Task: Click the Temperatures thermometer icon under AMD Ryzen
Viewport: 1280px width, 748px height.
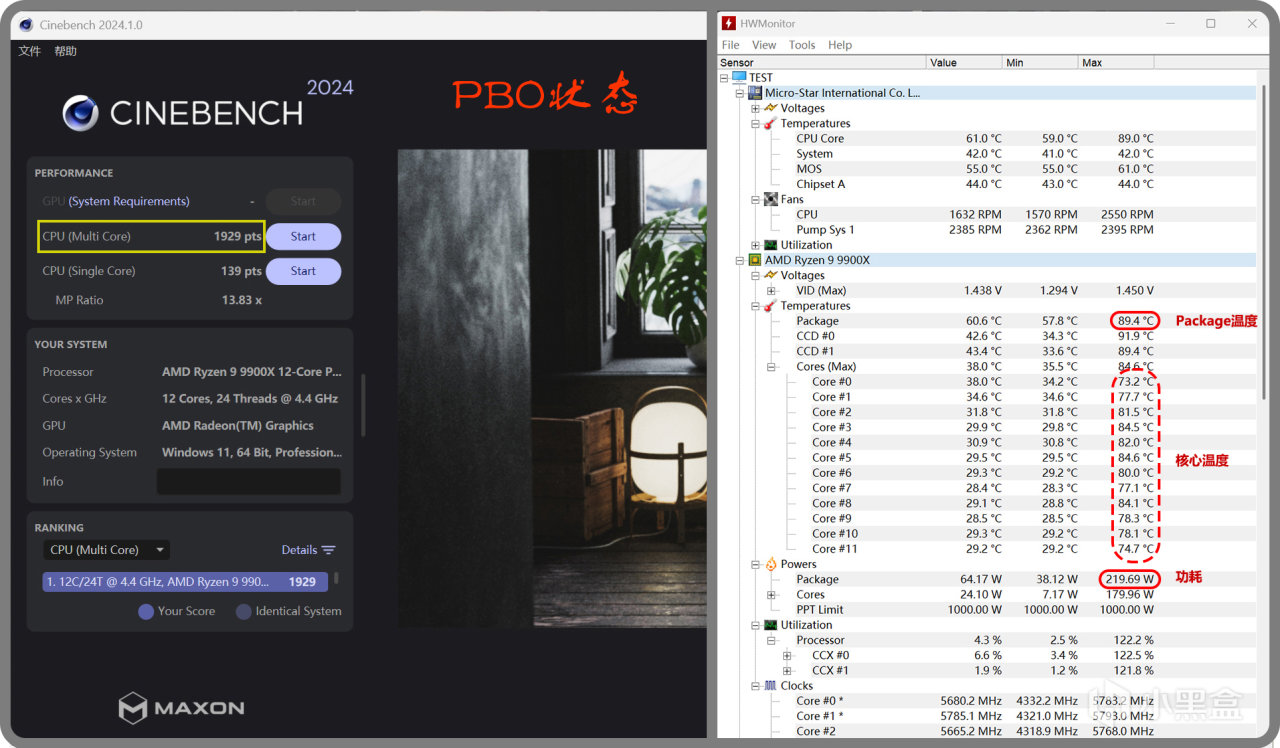Action: [770, 306]
